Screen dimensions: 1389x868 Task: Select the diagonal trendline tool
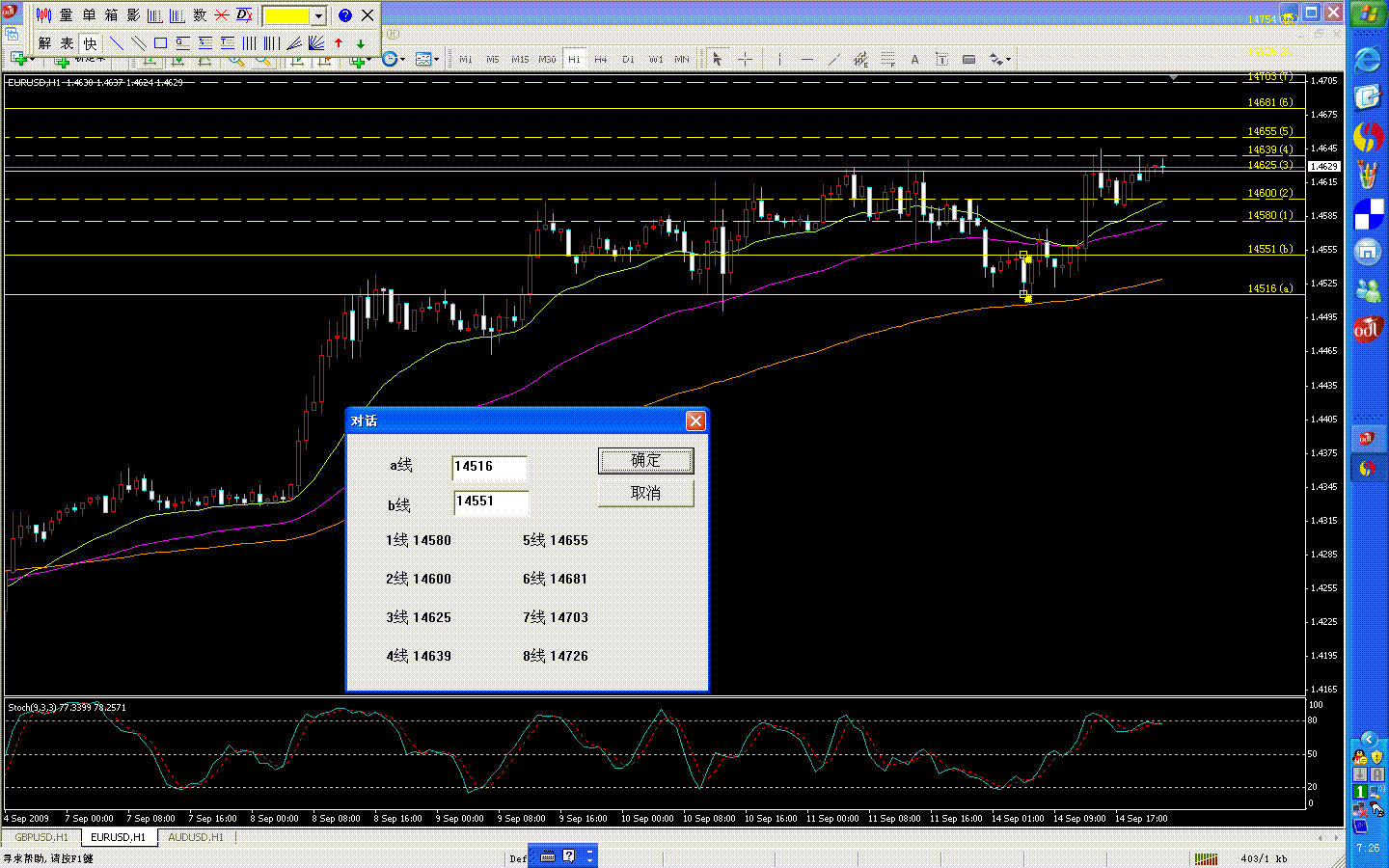click(x=834, y=60)
